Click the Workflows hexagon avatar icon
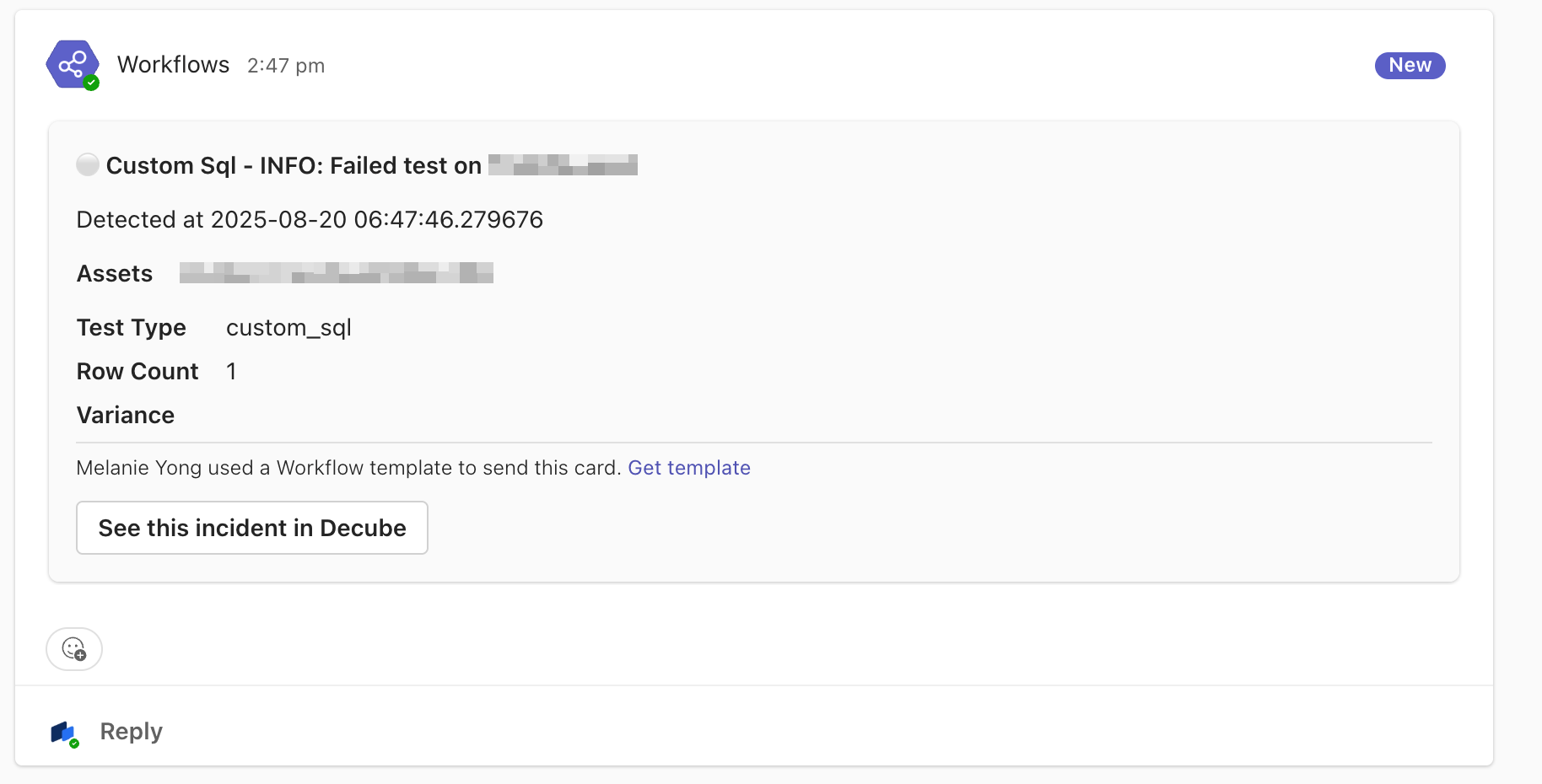Screen dimensions: 1542x784 (71, 64)
